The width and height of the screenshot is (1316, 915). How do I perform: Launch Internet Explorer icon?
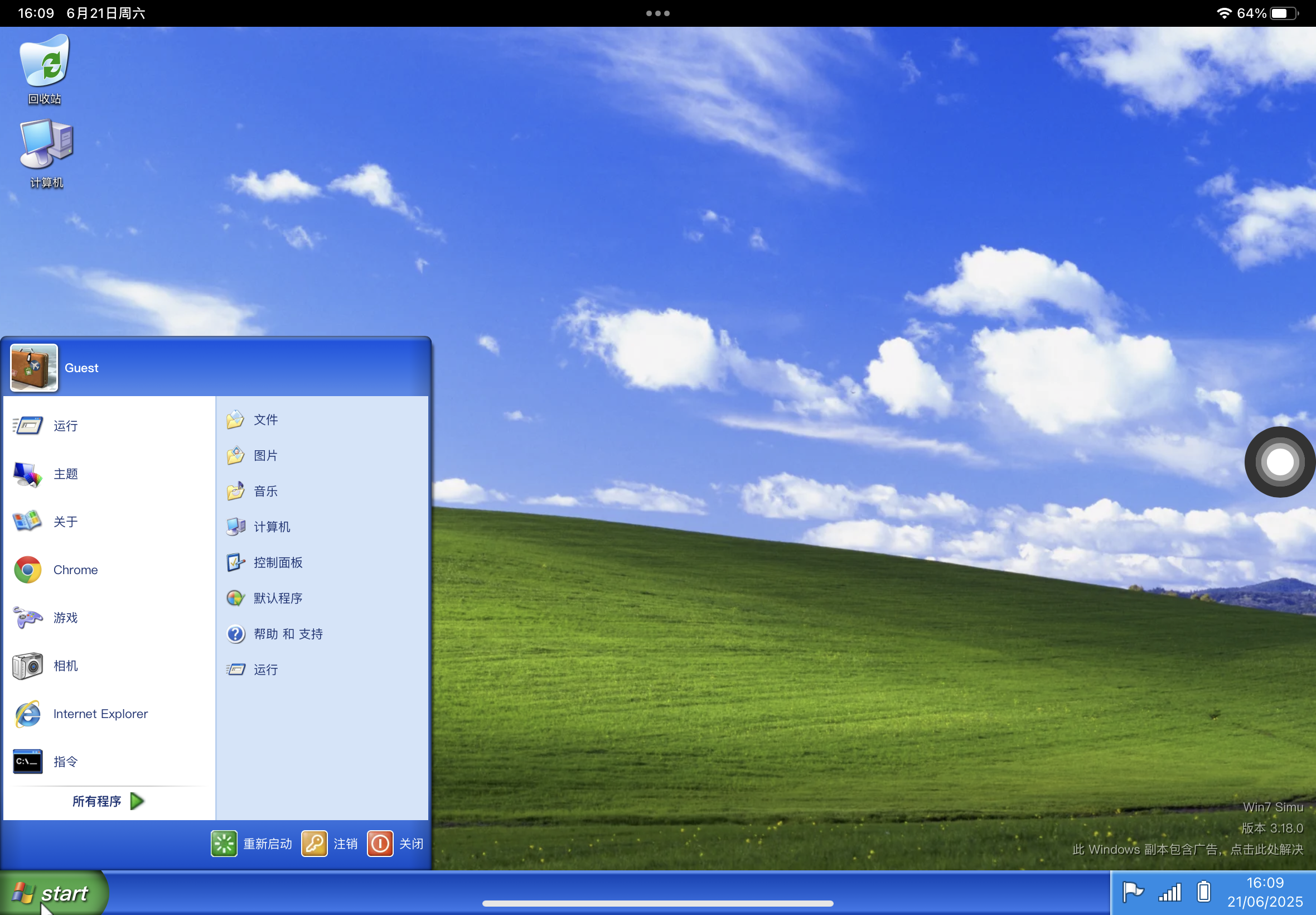pyautogui.click(x=27, y=714)
